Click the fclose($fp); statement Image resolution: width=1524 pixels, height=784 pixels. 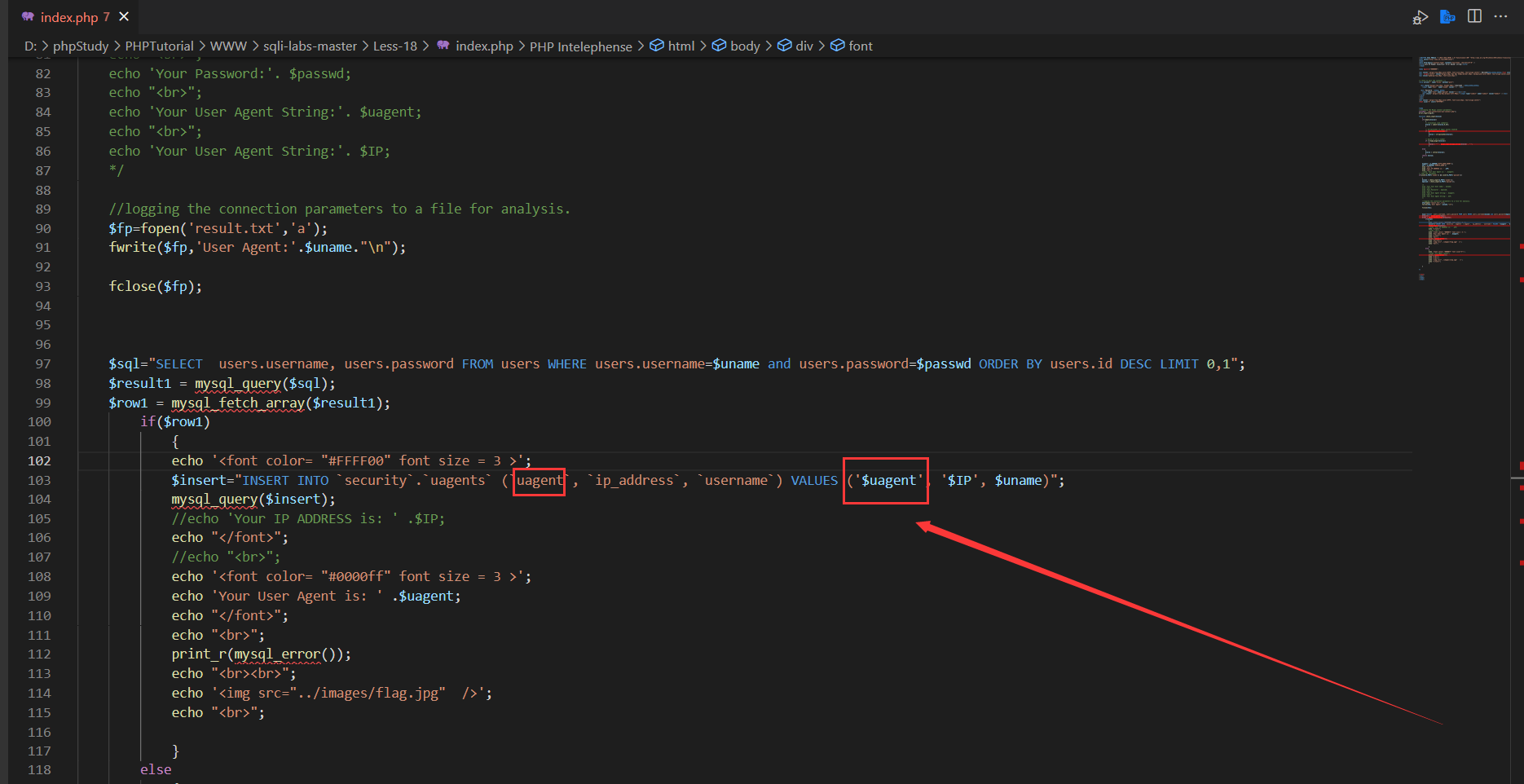(156, 287)
